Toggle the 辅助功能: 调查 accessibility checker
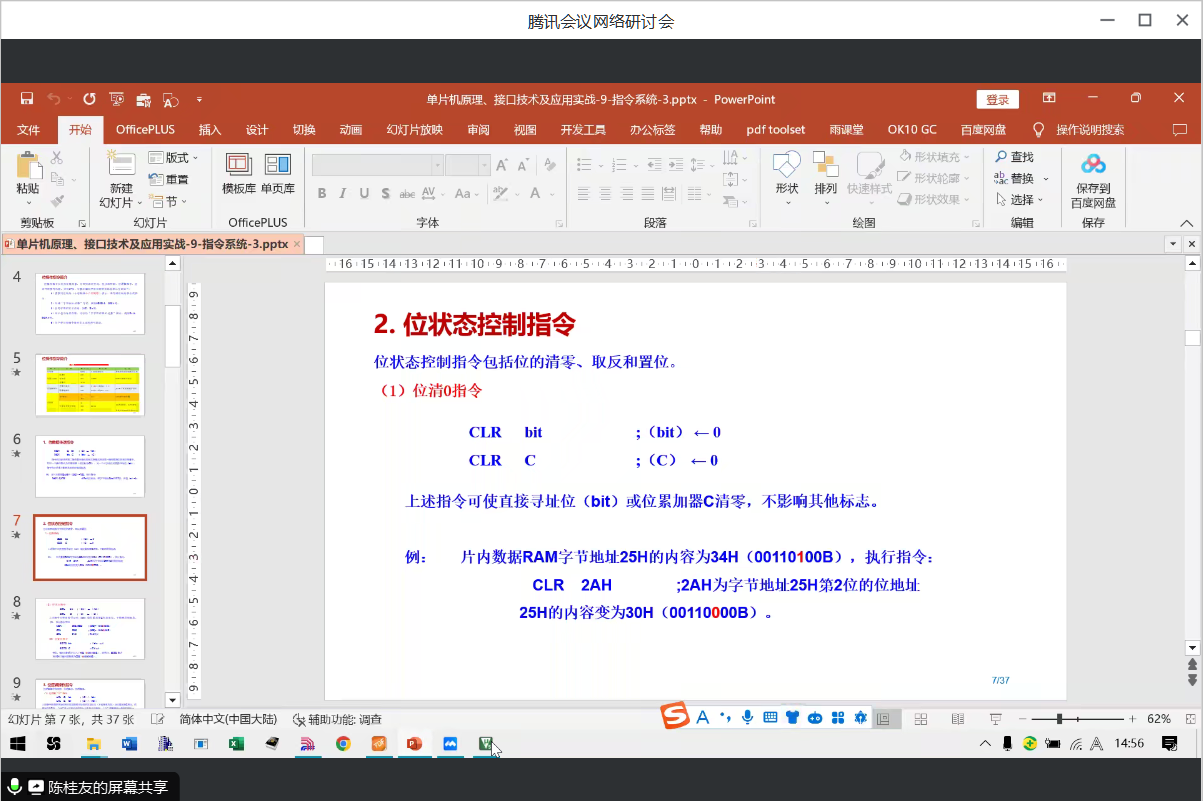This screenshot has height=801, width=1203. [337, 719]
